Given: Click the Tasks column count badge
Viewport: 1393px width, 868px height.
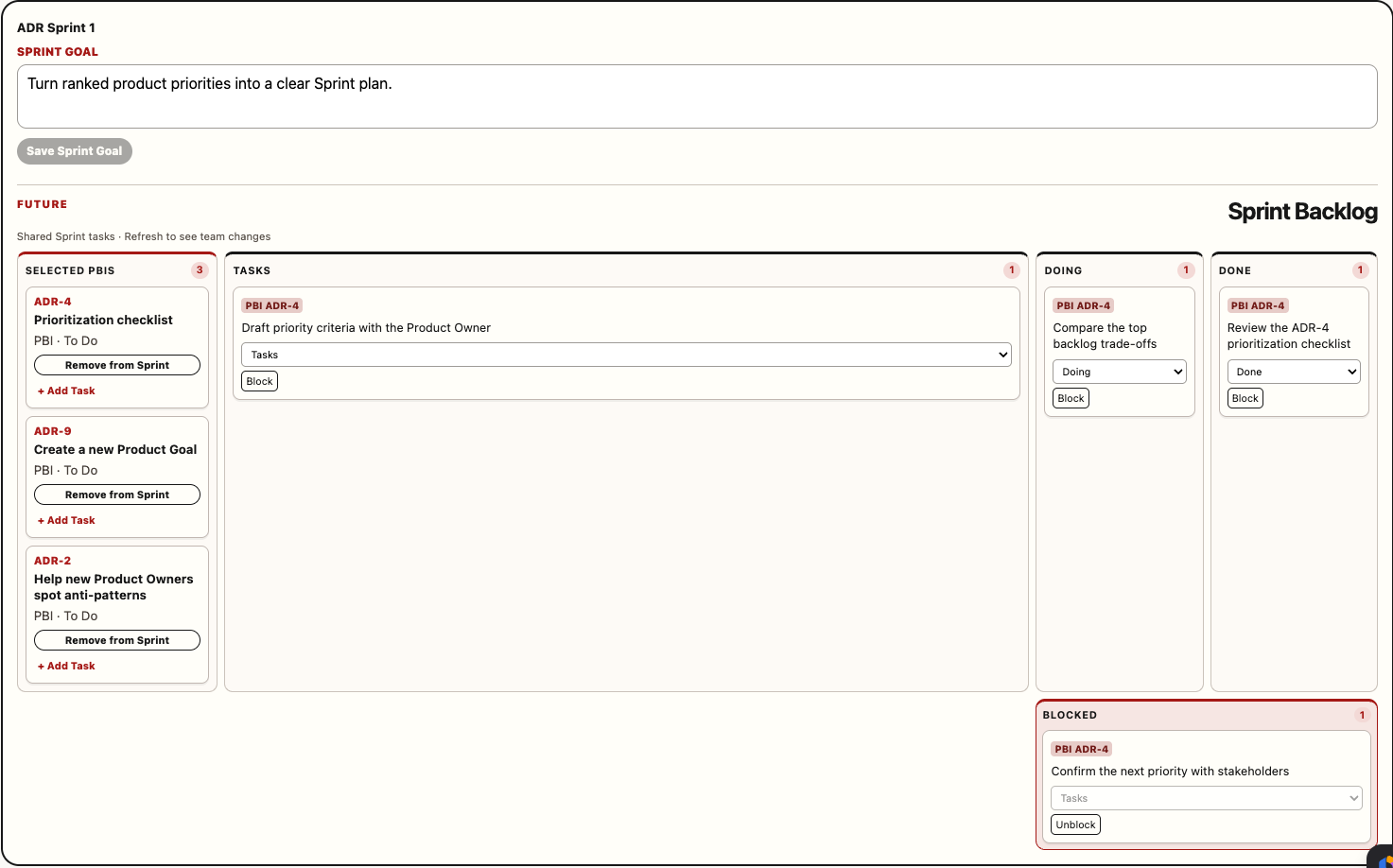Looking at the screenshot, I should point(1012,270).
